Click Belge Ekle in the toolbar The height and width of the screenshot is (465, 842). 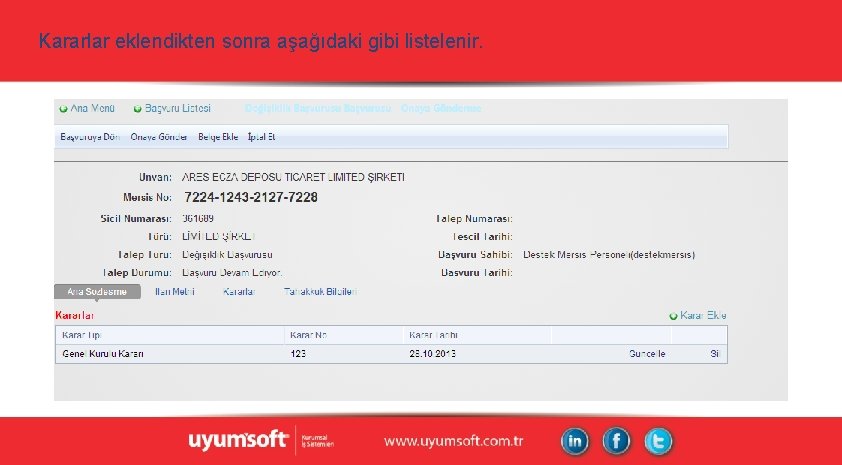pos(218,137)
